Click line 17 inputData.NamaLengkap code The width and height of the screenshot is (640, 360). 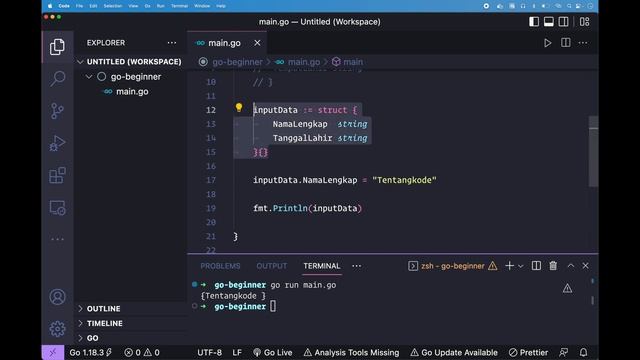click(x=344, y=180)
